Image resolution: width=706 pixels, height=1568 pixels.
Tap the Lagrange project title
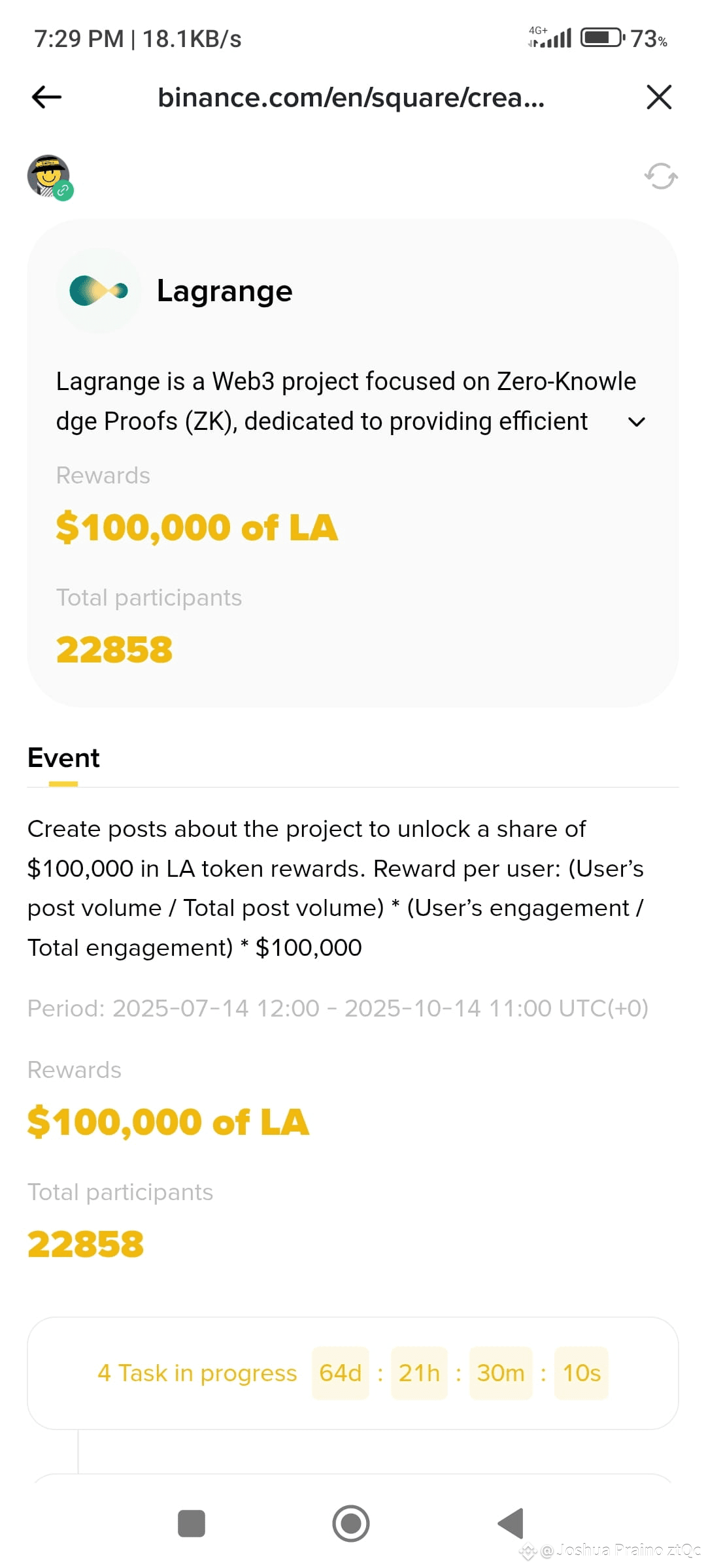[224, 291]
